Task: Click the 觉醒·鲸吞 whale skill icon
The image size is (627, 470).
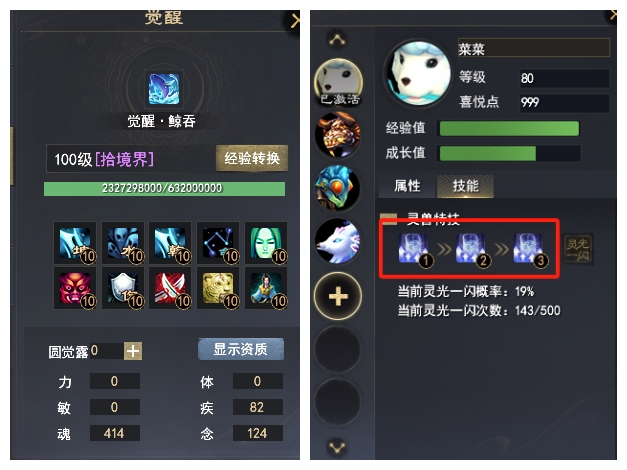Action: (164, 89)
